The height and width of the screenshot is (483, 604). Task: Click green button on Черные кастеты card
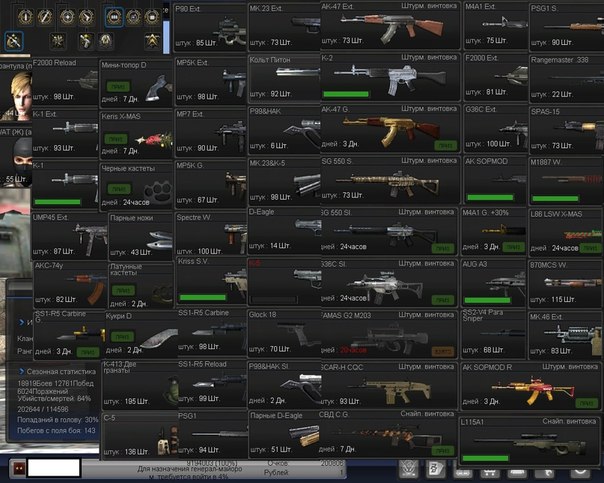(x=119, y=188)
